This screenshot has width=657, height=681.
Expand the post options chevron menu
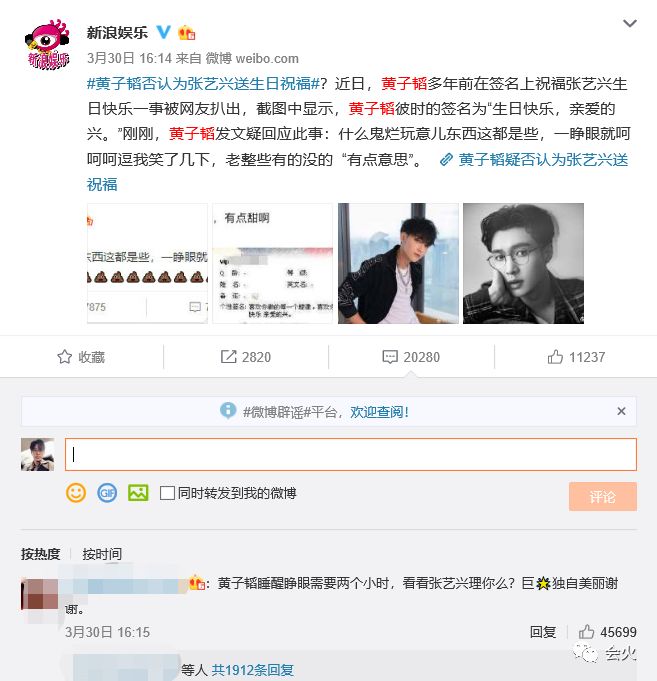click(630, 23)
